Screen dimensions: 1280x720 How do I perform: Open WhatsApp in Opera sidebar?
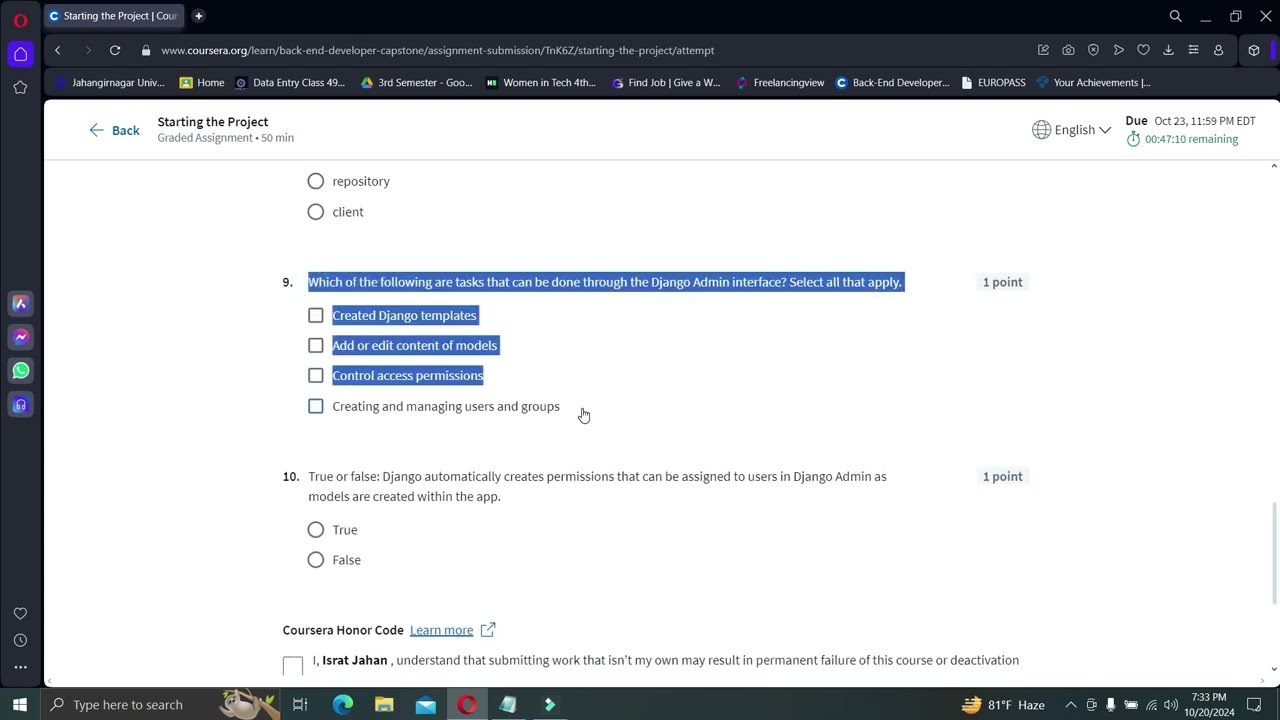pyautogui.click(x=20, y=371)
